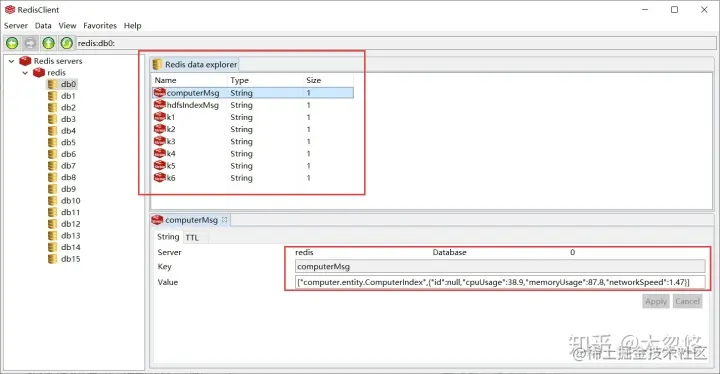Click the Server value redis in details
The width and height of the screenshot is (720, 374).
304,252
